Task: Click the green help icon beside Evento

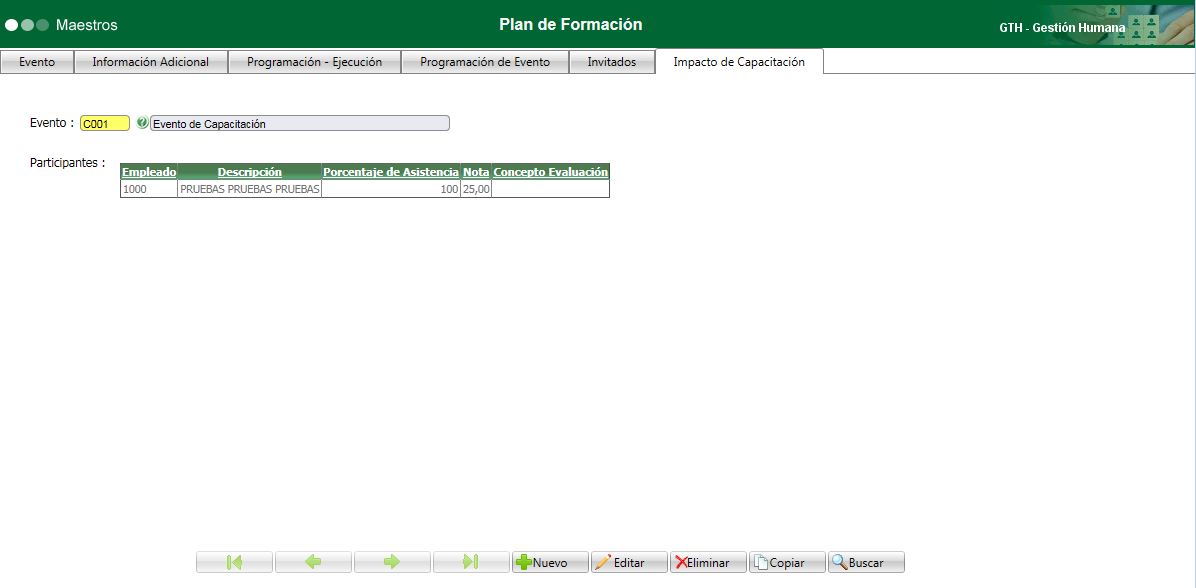Action: click(142, 123)
